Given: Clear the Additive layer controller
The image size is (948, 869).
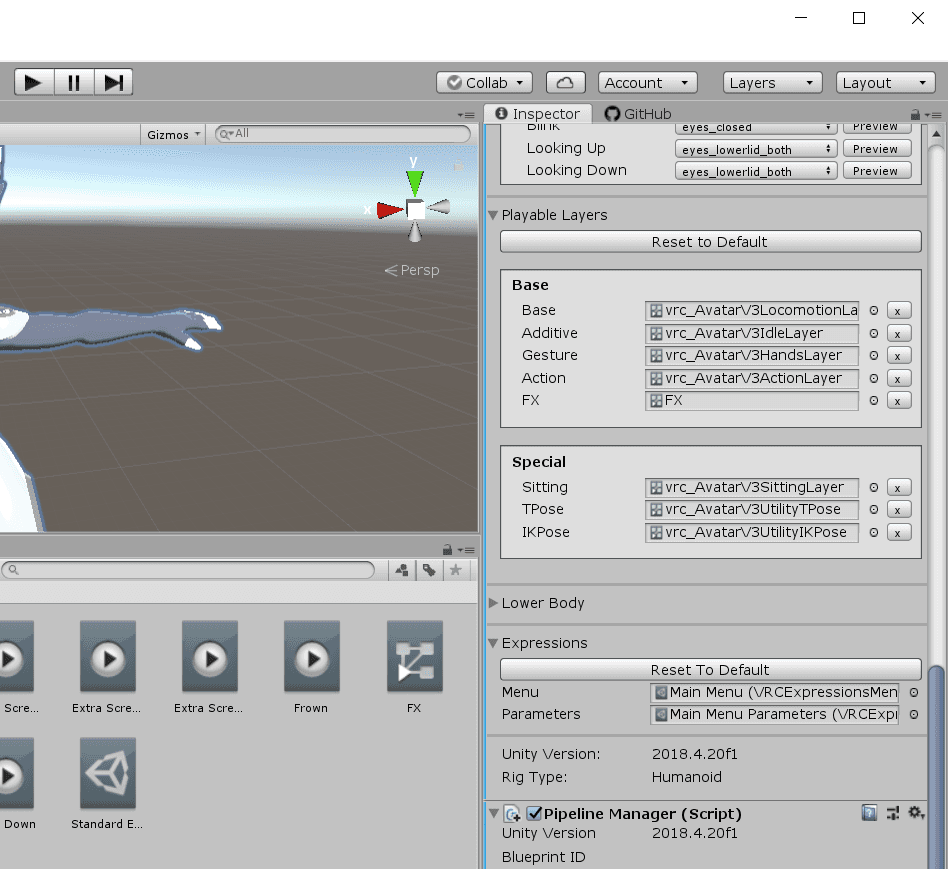Looking at the screenshot, I should coord(898,334).
